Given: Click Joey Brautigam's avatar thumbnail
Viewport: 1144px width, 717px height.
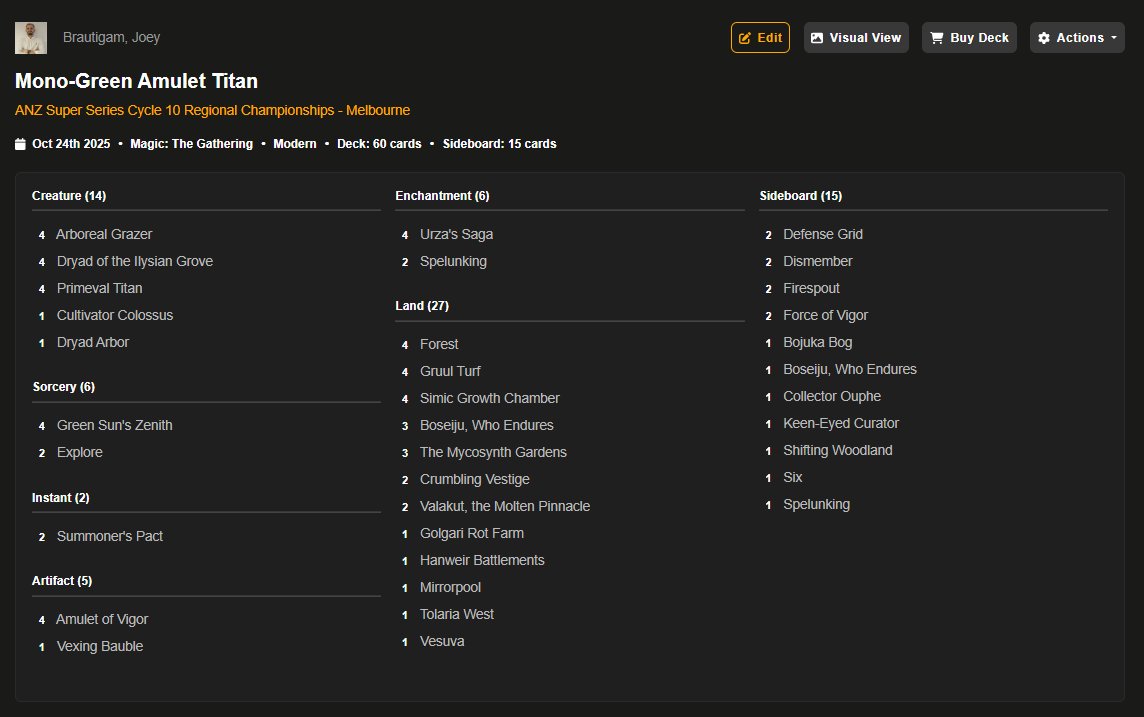Looking at the screenshot, I should pyautogui.click(x=31, y=38).
